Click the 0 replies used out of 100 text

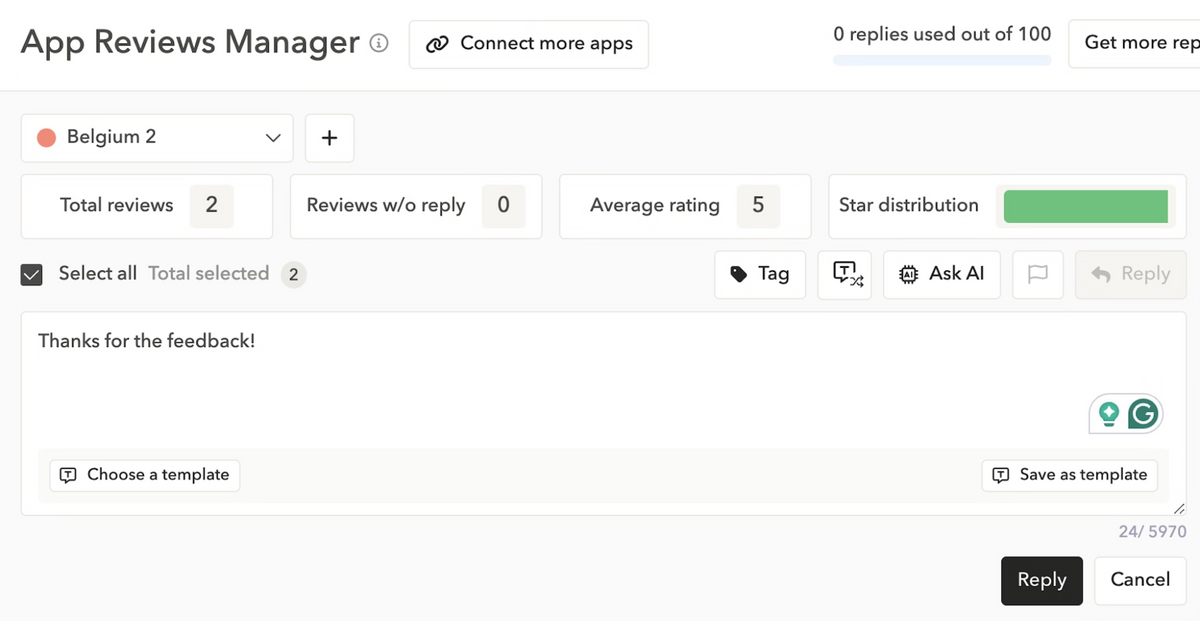pos(942,34)
